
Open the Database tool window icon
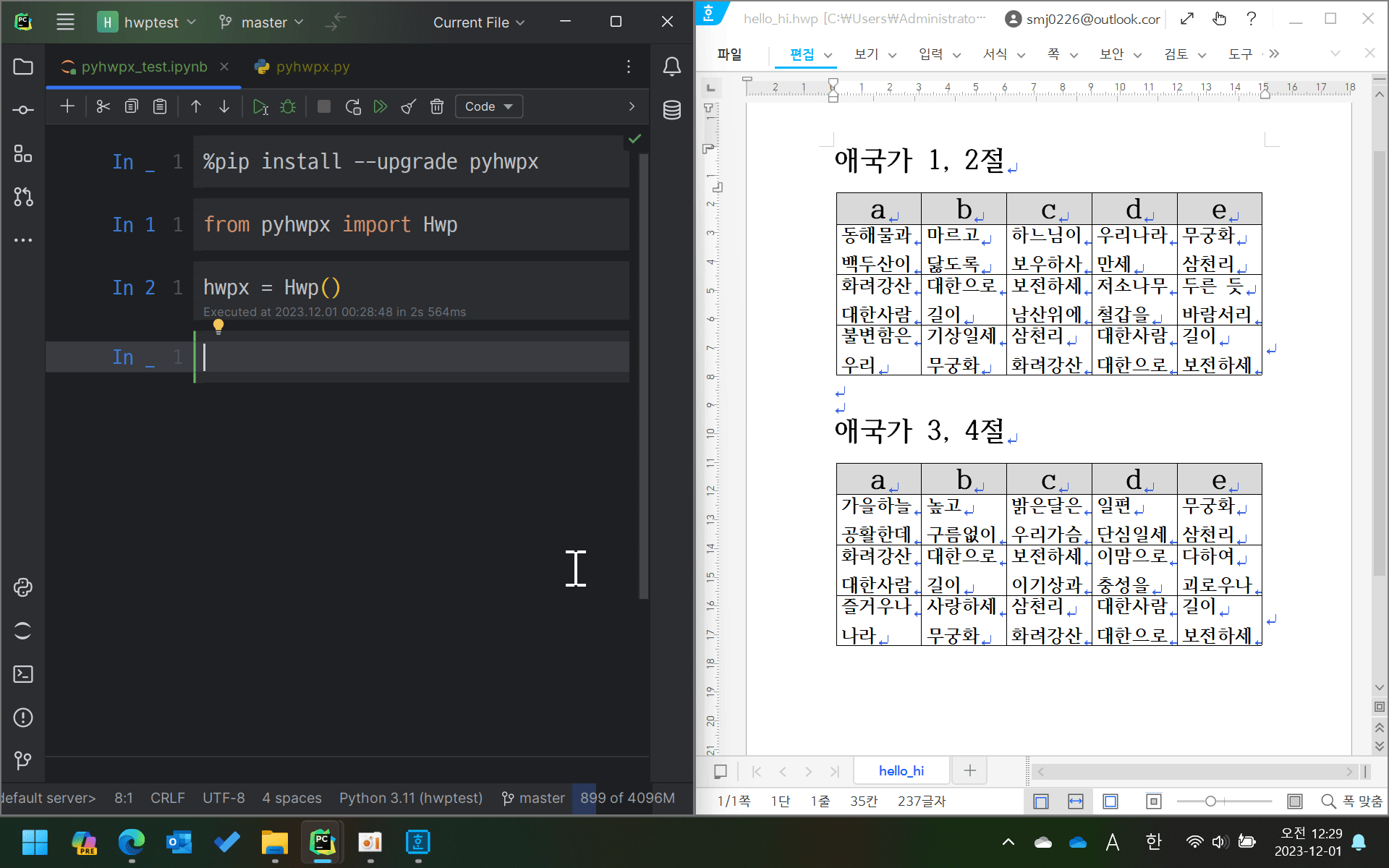click(x=671, y=110)
